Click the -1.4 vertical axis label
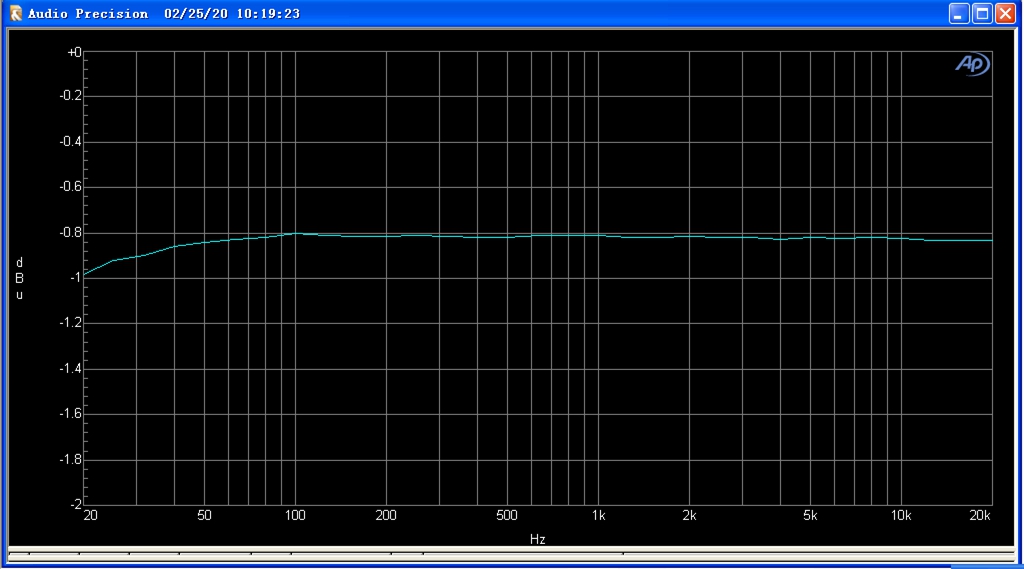Image resolution: width=1024 pixels, height=569 pixels. (71, 368)
